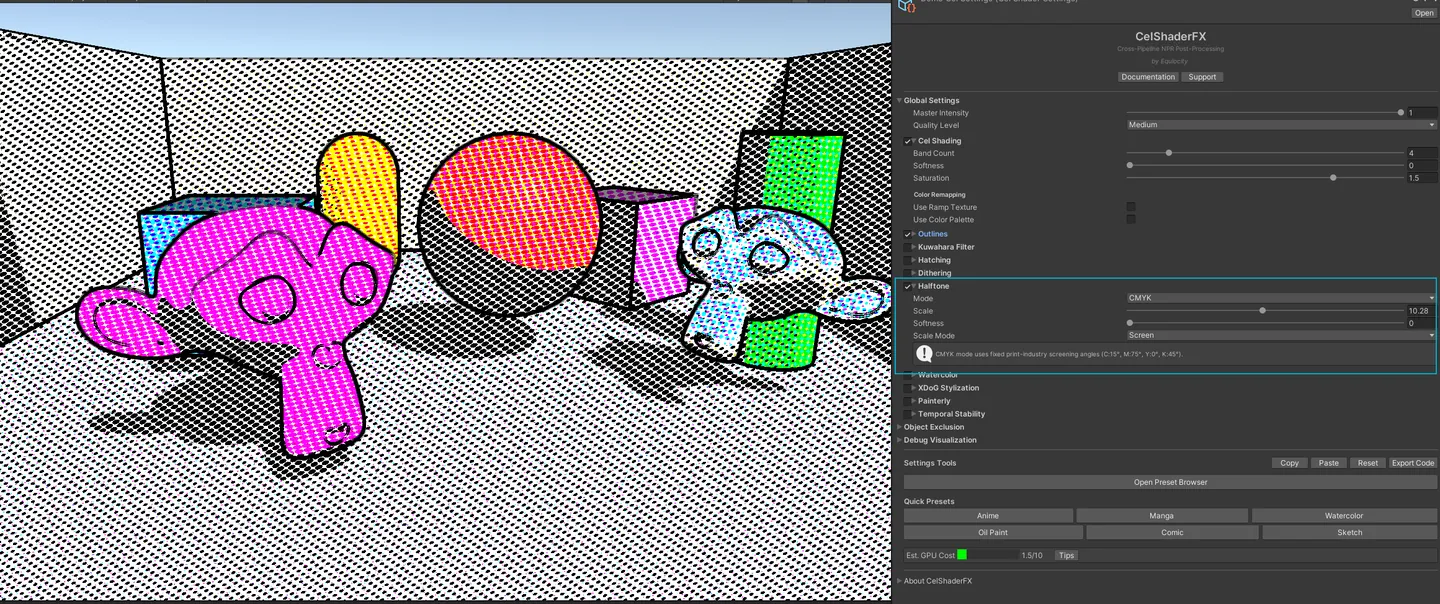Click the Band Count slider handle
The height and width of the screenshot is (604, 1440).
(1169, 153)
